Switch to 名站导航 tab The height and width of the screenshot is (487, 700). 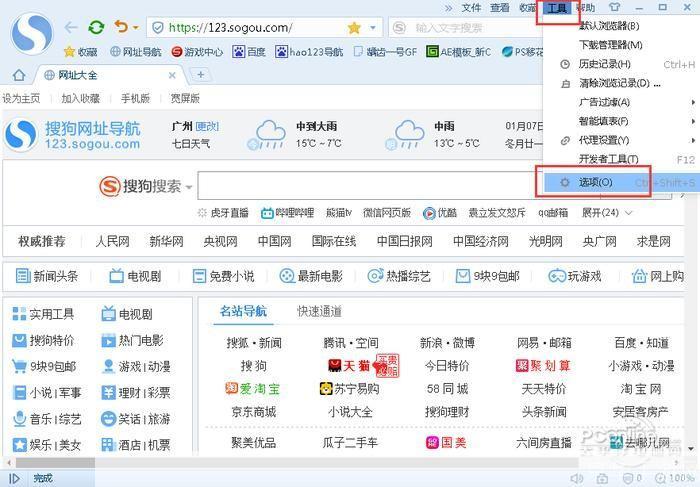[x=243, y=311]
